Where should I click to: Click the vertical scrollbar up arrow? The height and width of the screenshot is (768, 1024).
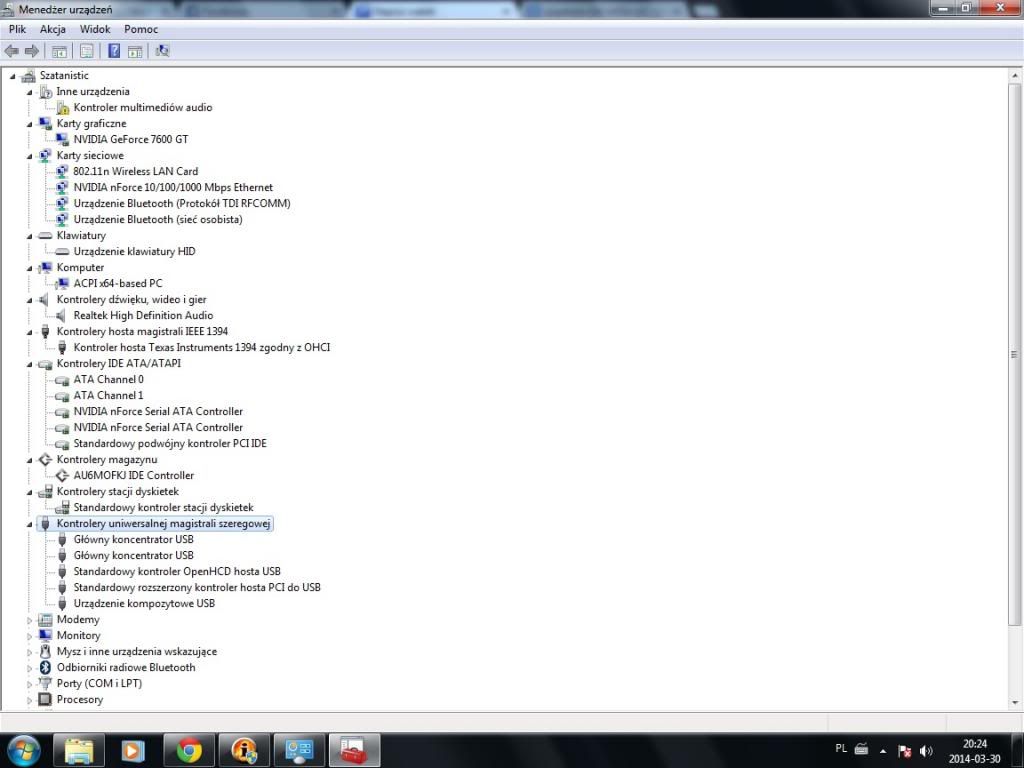[1015, 76]
